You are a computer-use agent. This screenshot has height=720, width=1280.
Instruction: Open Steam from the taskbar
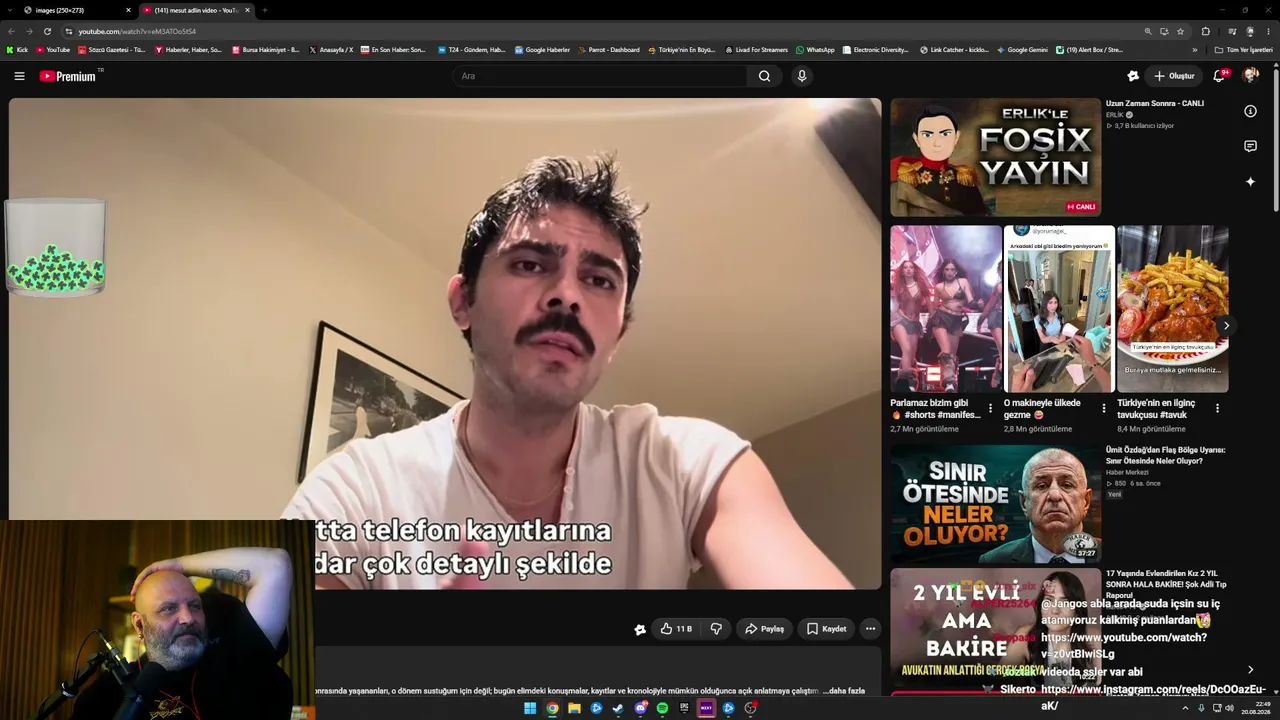coord(618,708)
